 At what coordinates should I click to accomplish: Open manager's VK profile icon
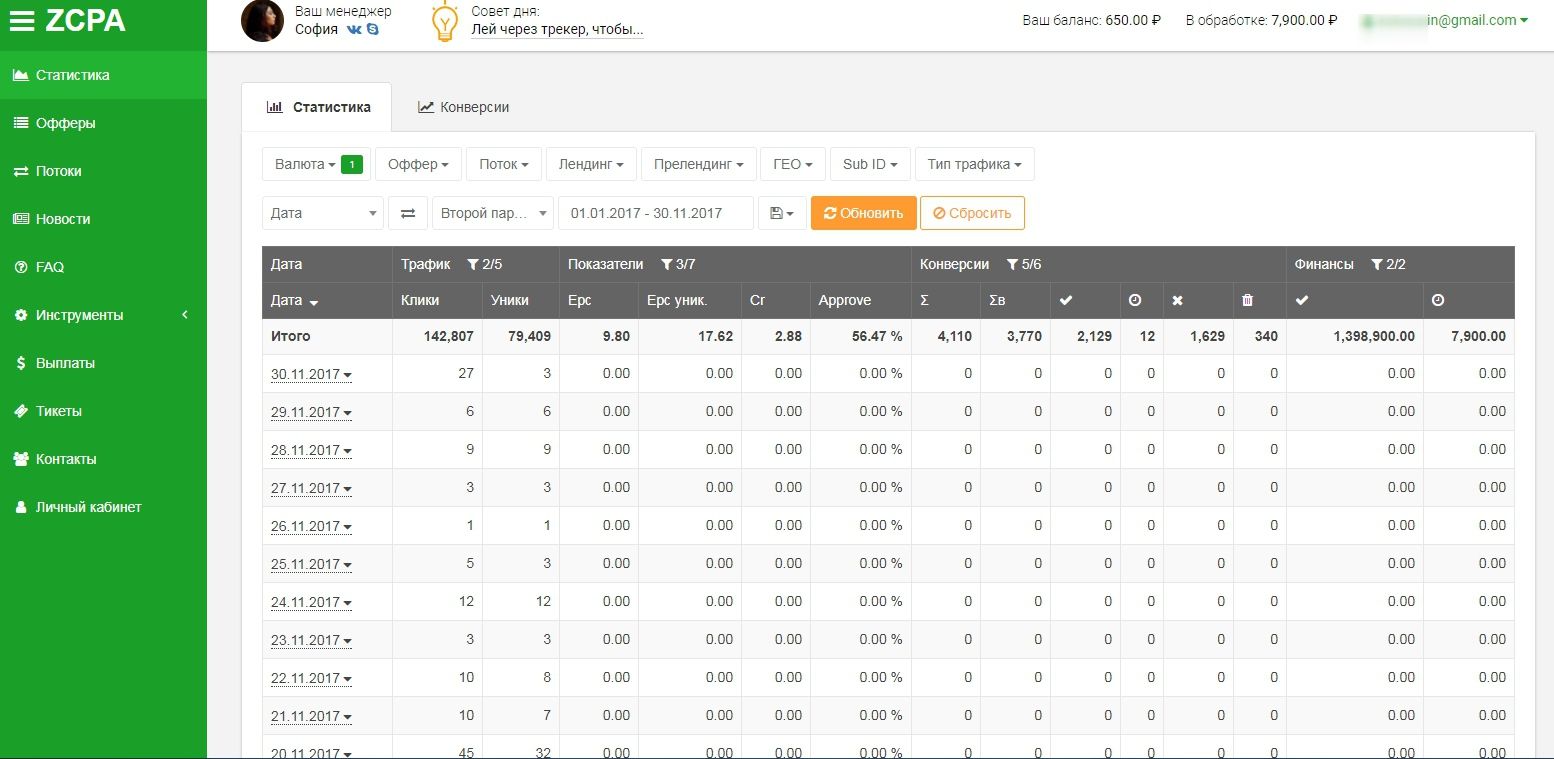(x=355, y=30)
